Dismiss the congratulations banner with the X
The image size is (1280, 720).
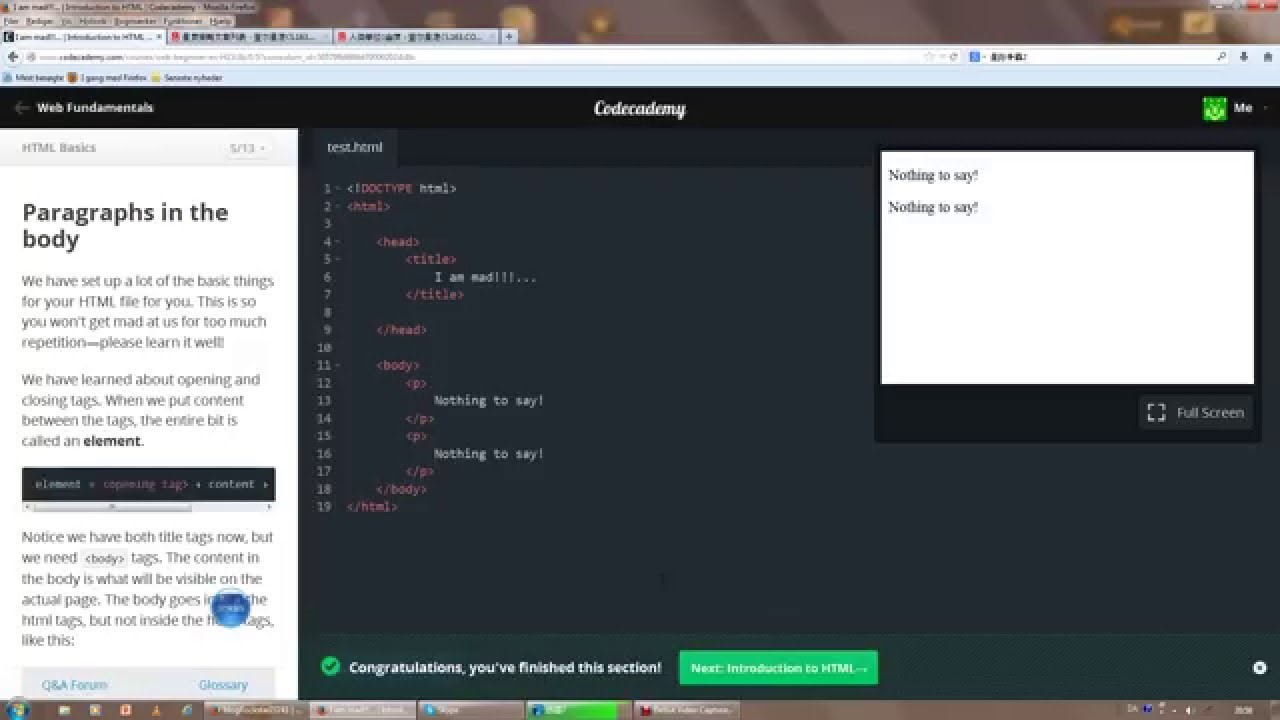click(x=1258, y=667)
